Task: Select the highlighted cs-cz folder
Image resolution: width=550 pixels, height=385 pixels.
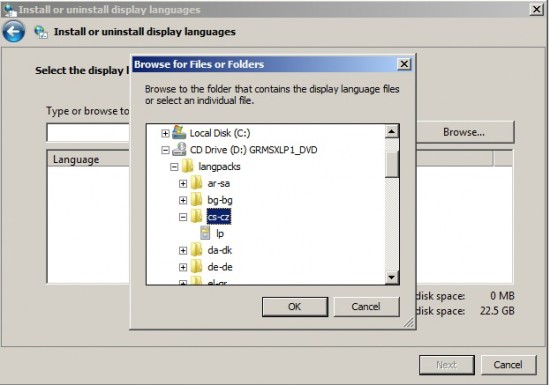Action: click(x=219, y=217)
